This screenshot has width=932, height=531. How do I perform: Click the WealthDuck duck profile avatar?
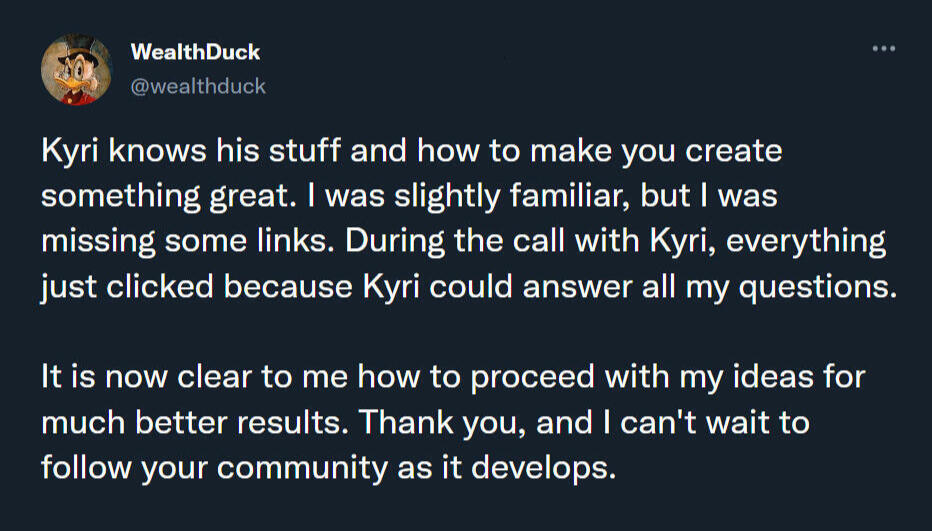coord(76,69)
